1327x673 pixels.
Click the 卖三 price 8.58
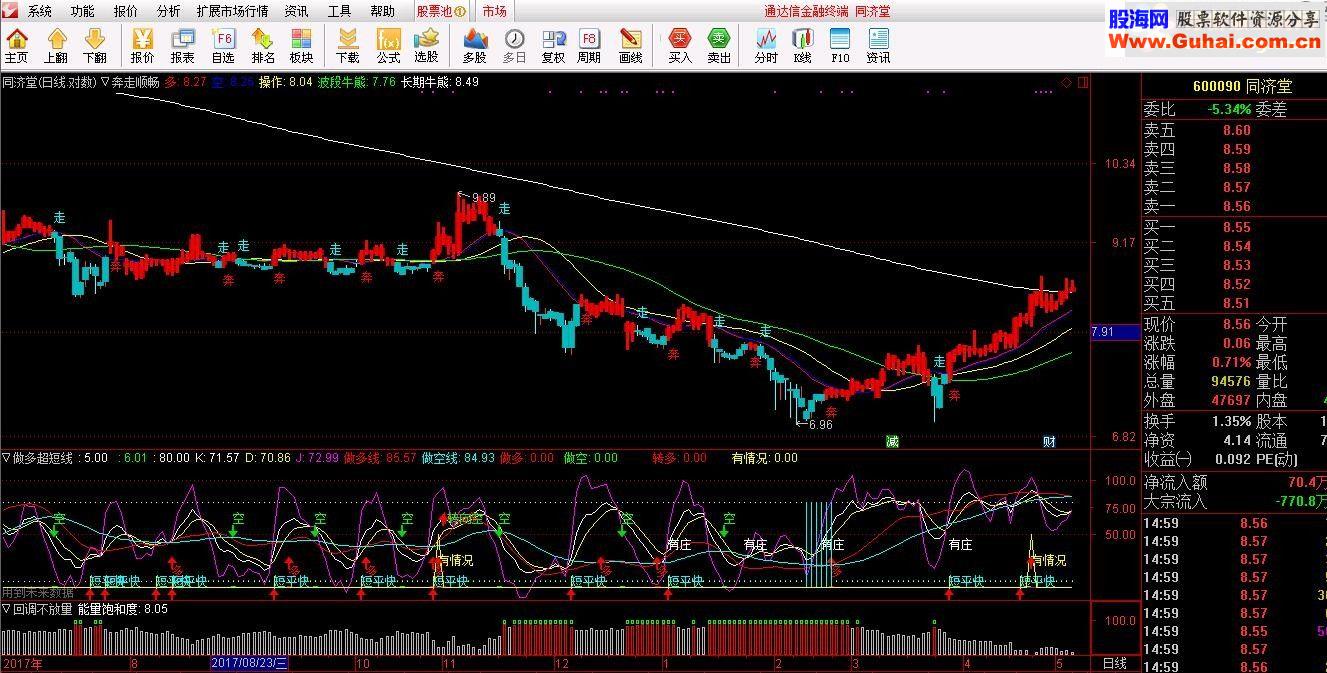[1236, 168]
